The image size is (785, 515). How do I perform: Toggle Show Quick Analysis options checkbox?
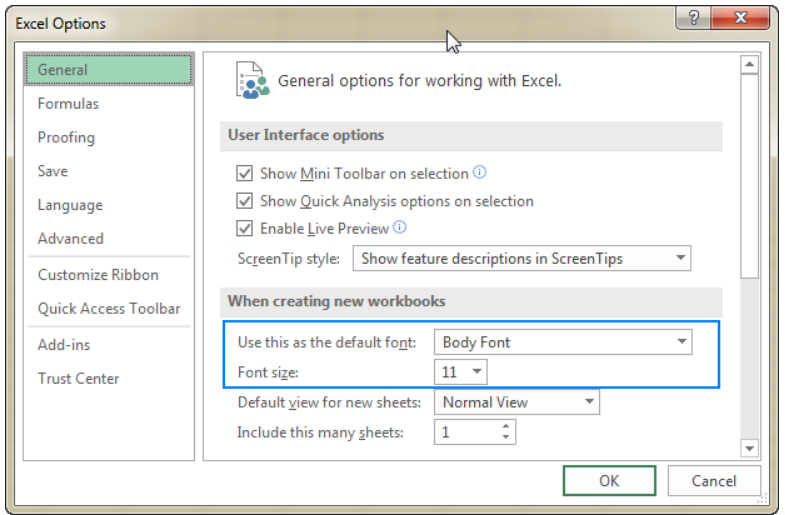244,201
